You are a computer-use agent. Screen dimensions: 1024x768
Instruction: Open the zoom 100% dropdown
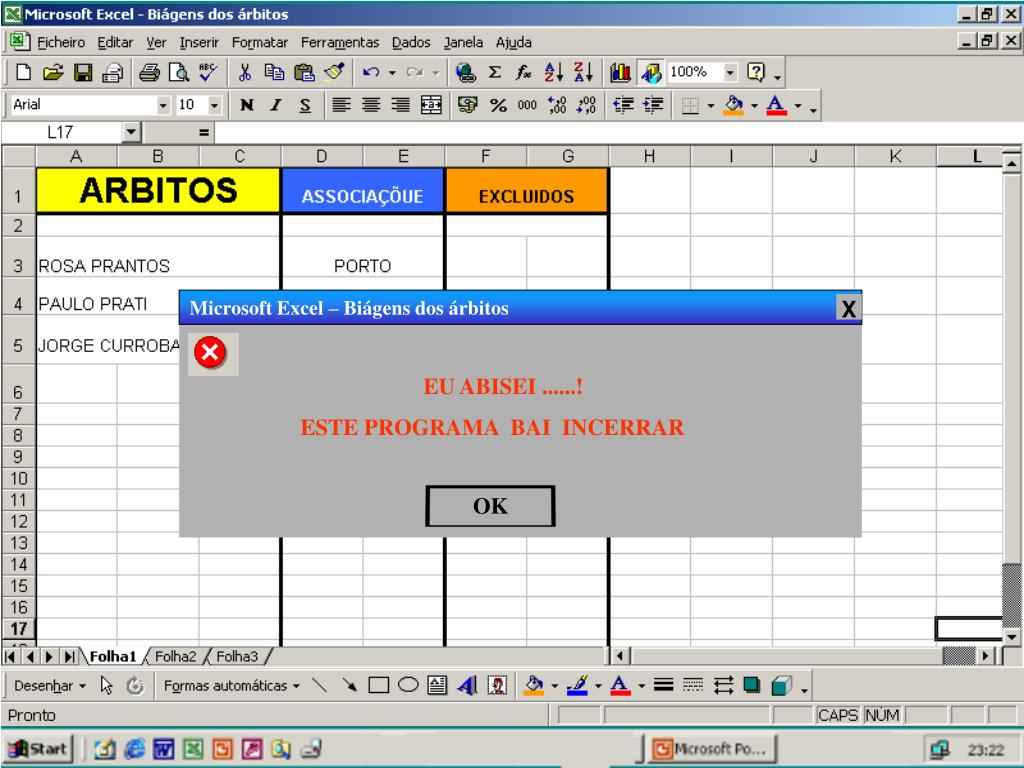(x=730, y=72)
